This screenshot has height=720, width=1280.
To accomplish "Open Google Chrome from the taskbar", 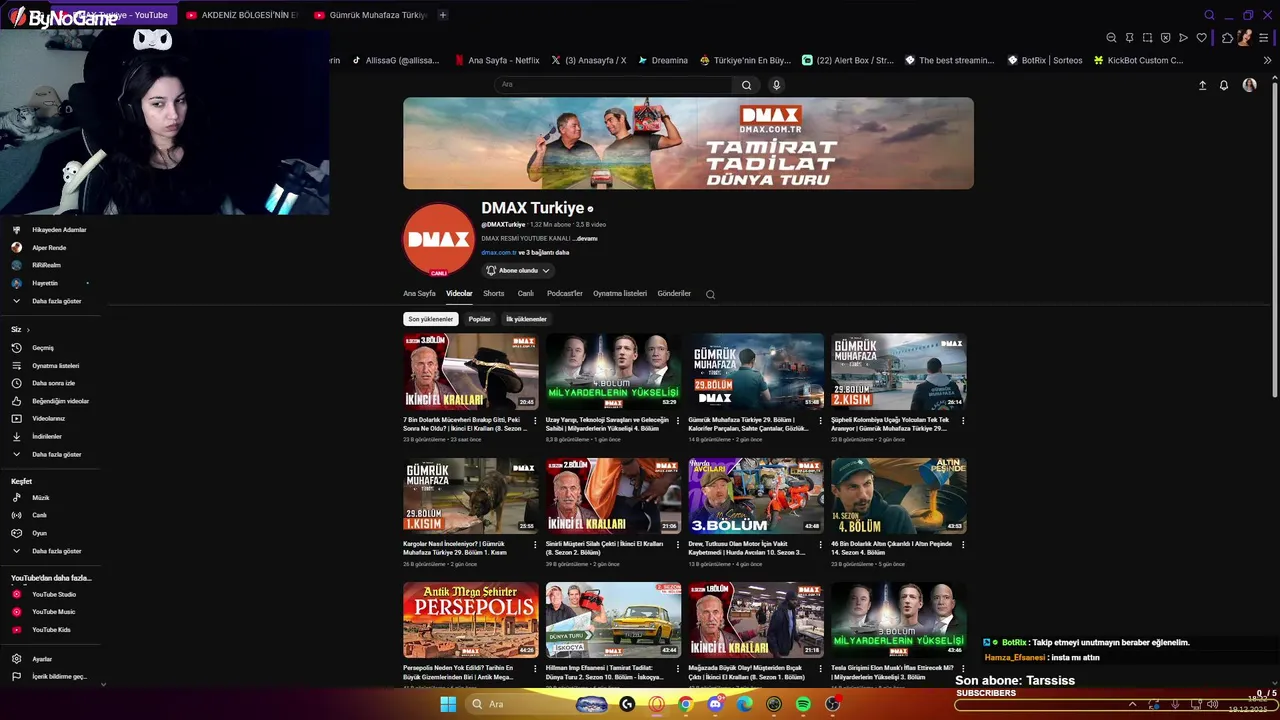I will click(x=686, y=704).
